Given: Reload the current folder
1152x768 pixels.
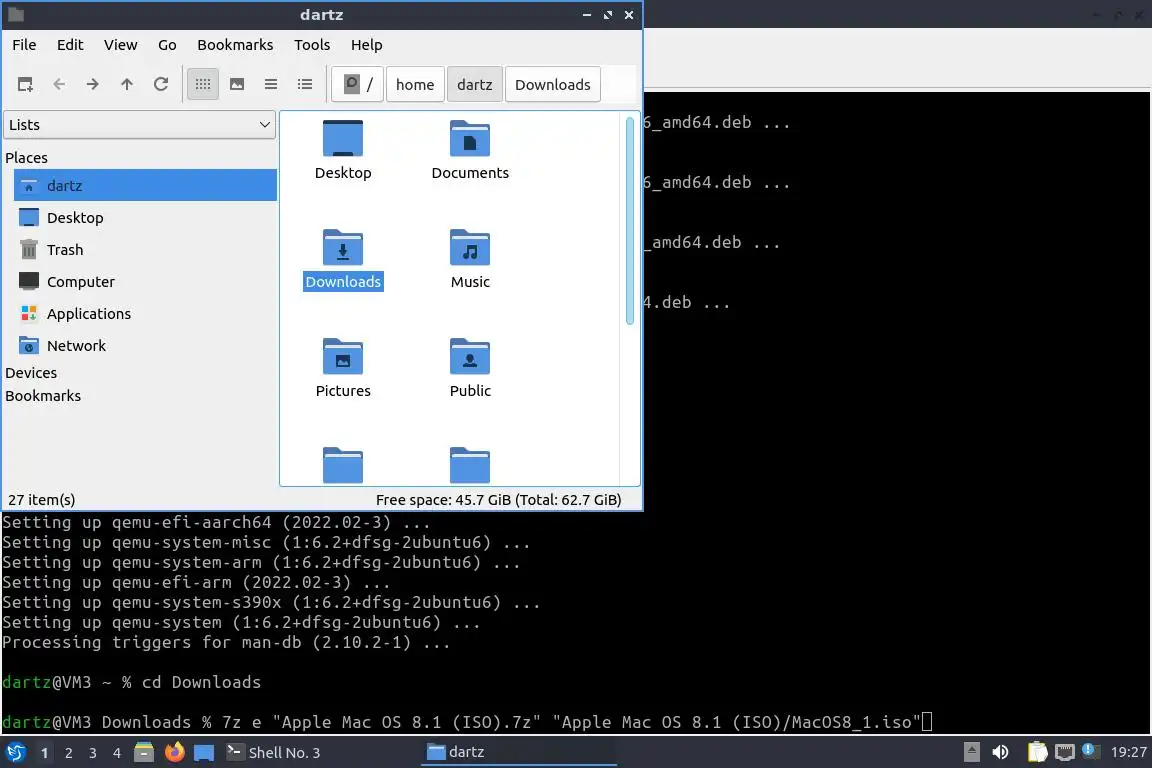Looking at the screenshot, I should (161, 85).
